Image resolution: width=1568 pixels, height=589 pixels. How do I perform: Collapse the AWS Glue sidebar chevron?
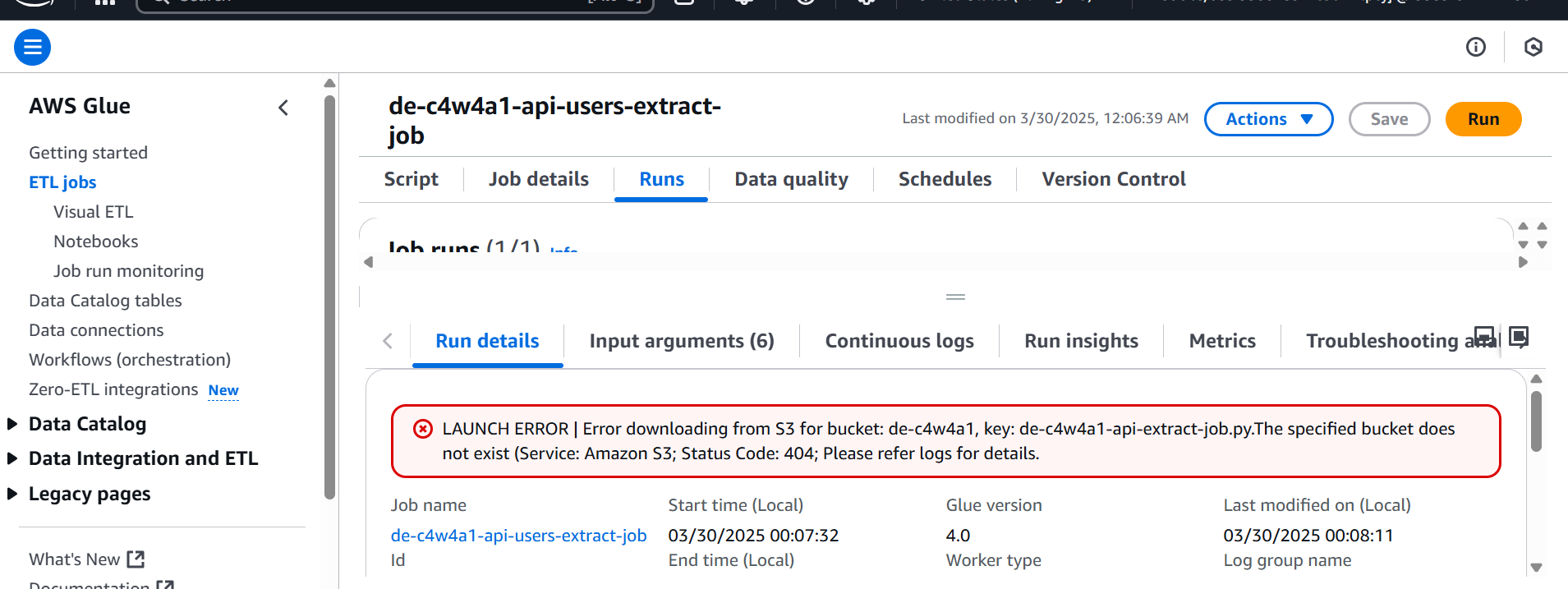click(283, 108)
